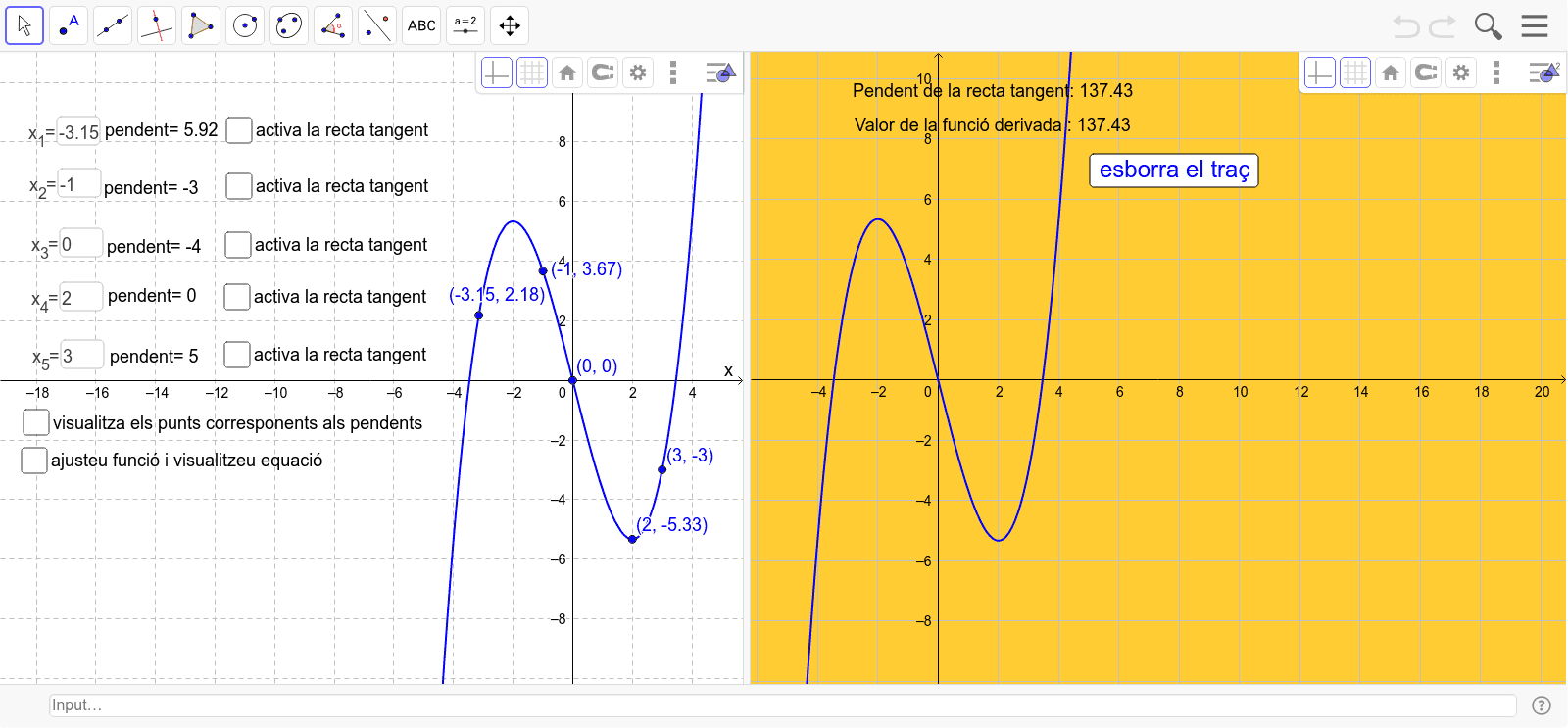Select the Ellipse tool
The width and height of the screenshot is (1568, 728).
coord(289,25)
